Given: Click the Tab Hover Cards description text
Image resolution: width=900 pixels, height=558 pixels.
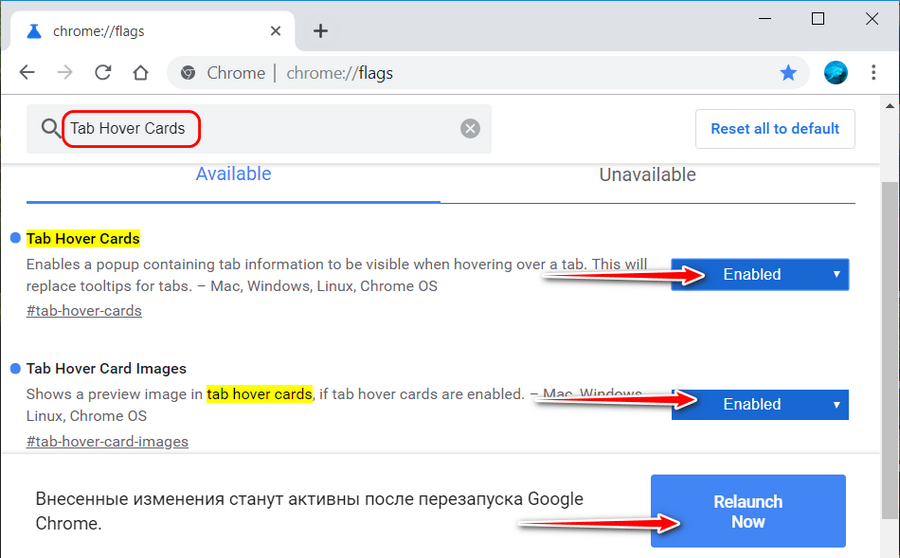Looking at the screenshot, I should pos(336,275).
